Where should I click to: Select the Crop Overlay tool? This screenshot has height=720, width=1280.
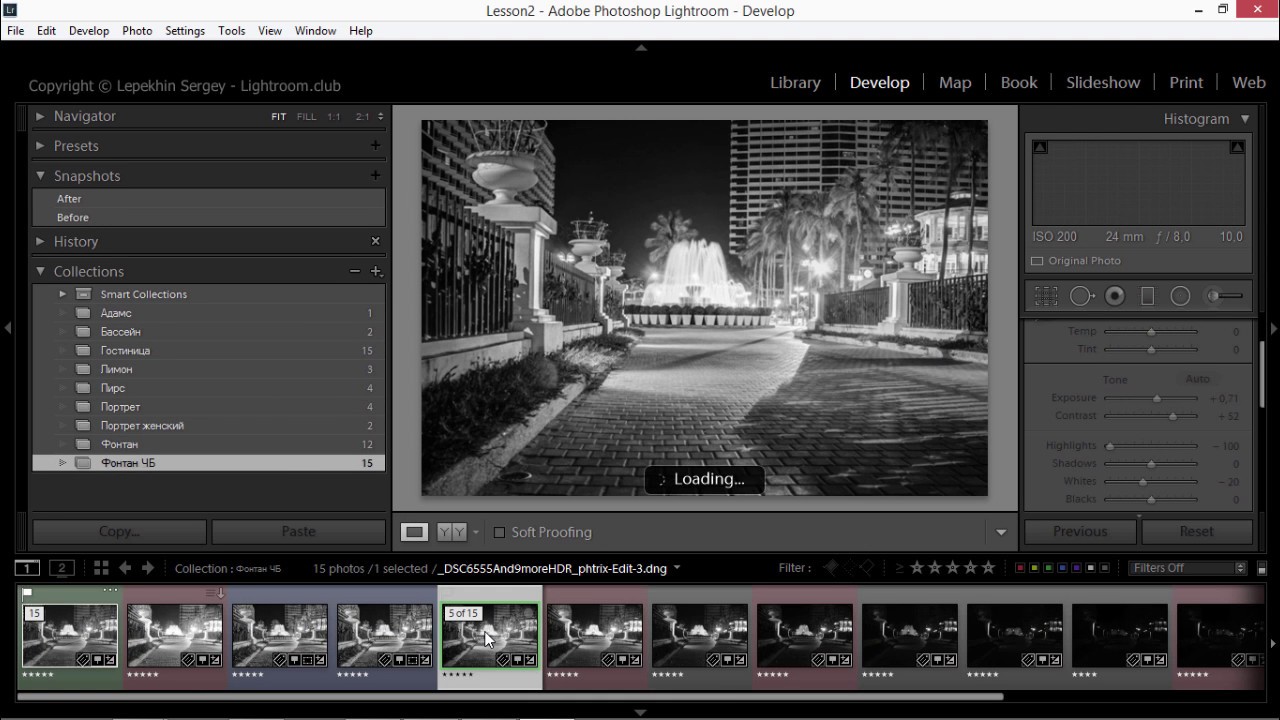[x=1046, y=296]
